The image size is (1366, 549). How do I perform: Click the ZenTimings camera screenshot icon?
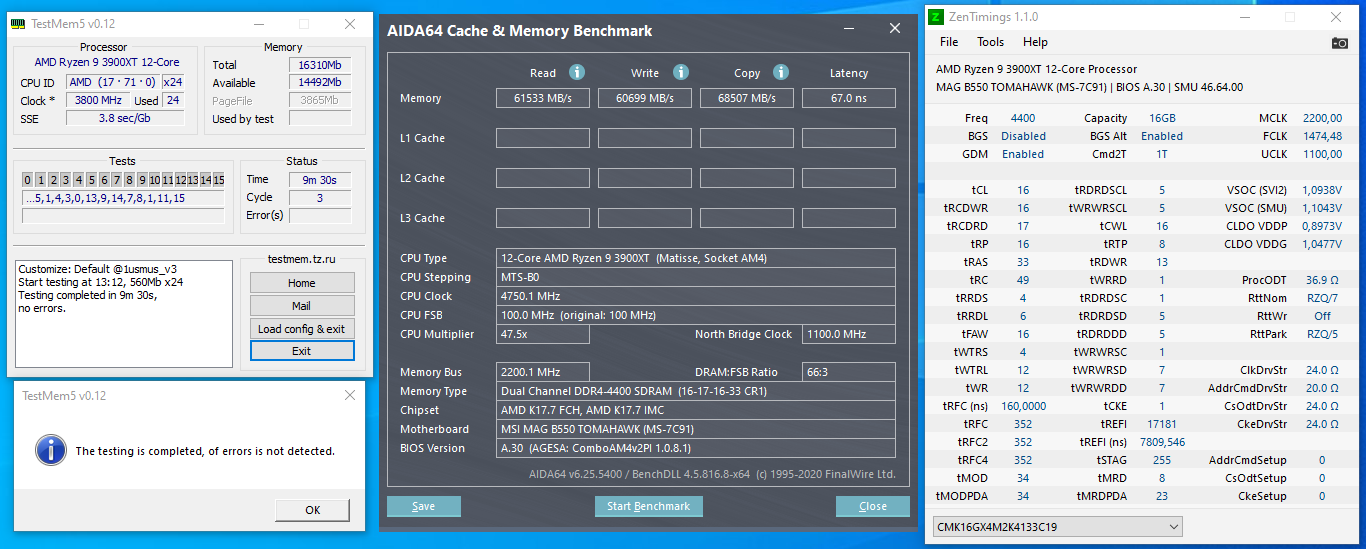point(1340,42)
